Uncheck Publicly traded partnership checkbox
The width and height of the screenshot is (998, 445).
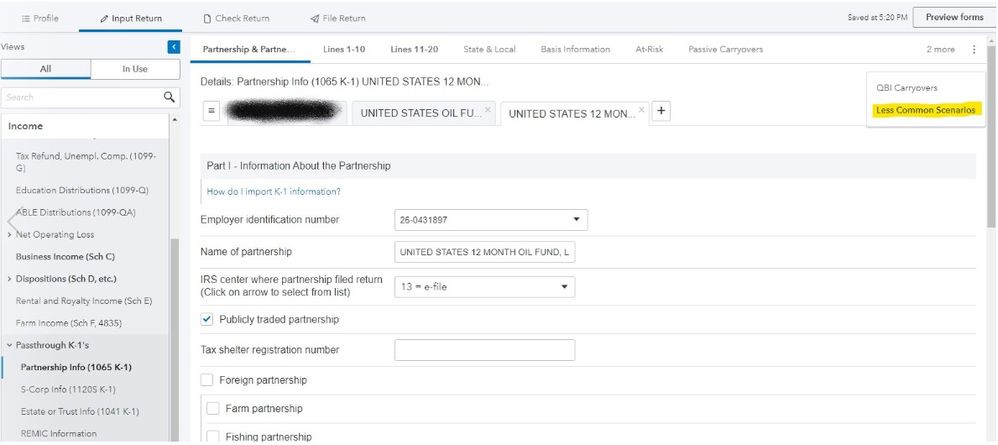coord(207,319)
